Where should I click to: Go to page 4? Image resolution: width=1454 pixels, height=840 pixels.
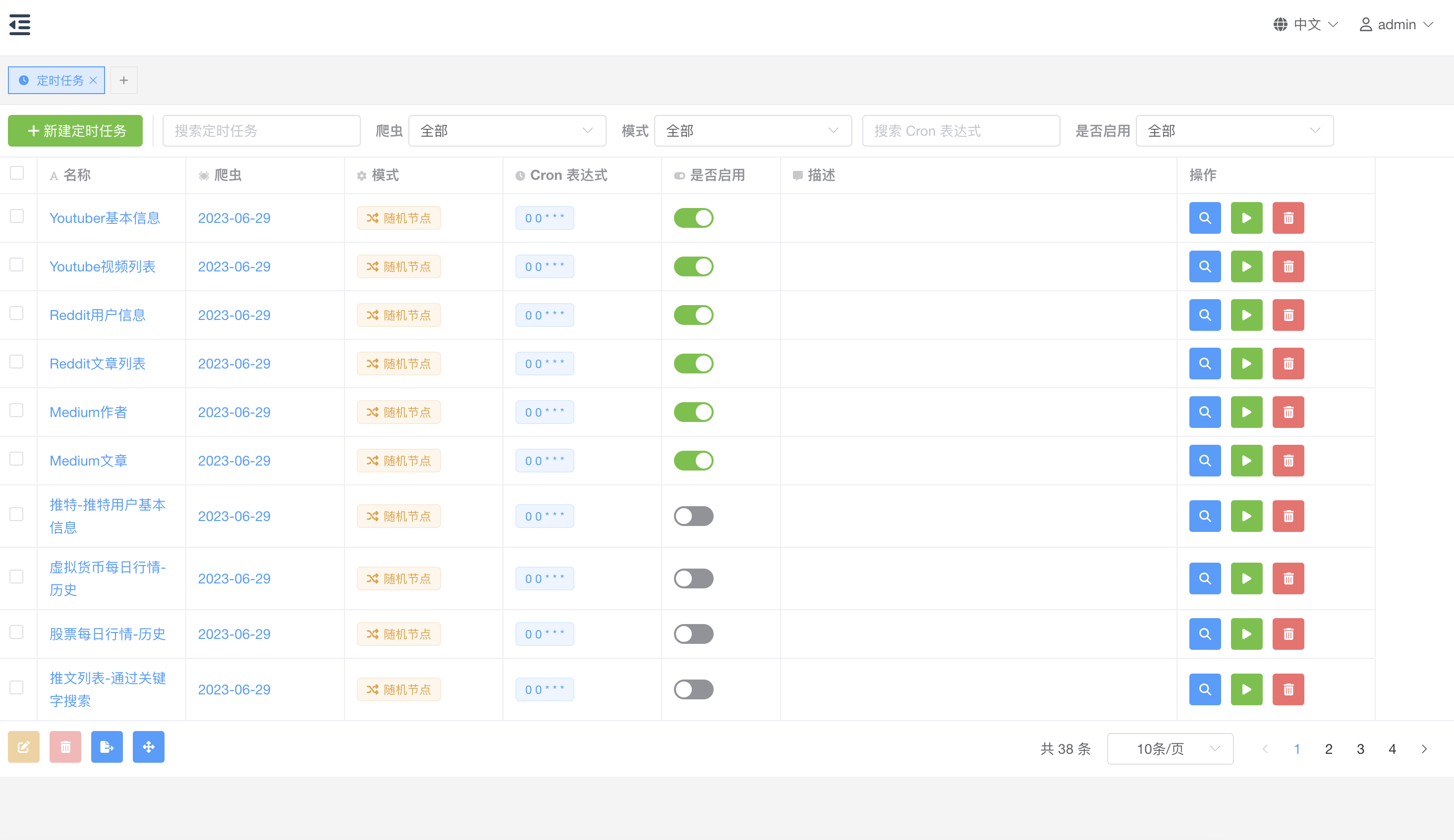[1392, 749]
